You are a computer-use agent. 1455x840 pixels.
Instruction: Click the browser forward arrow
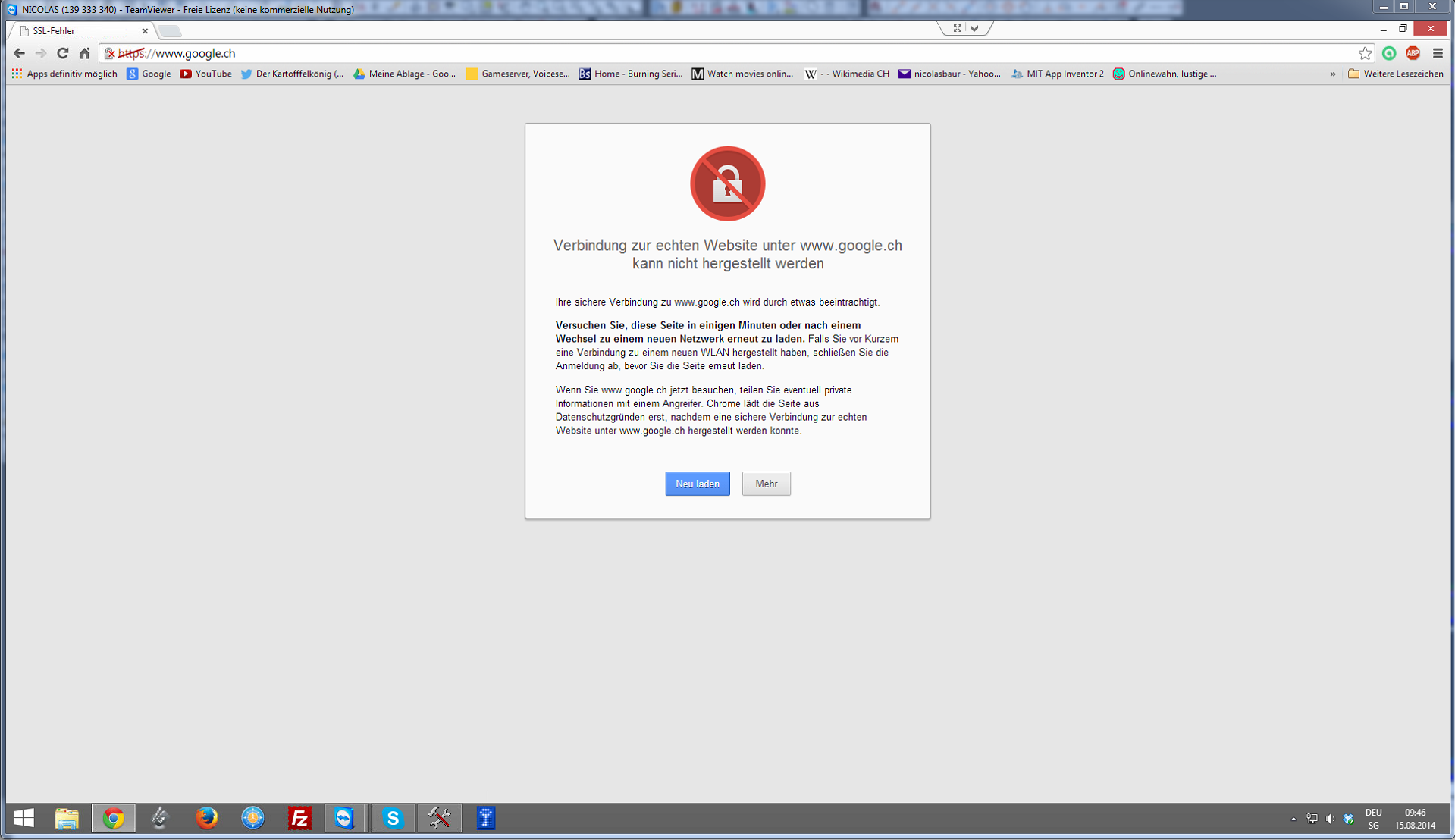pos(41,53)
